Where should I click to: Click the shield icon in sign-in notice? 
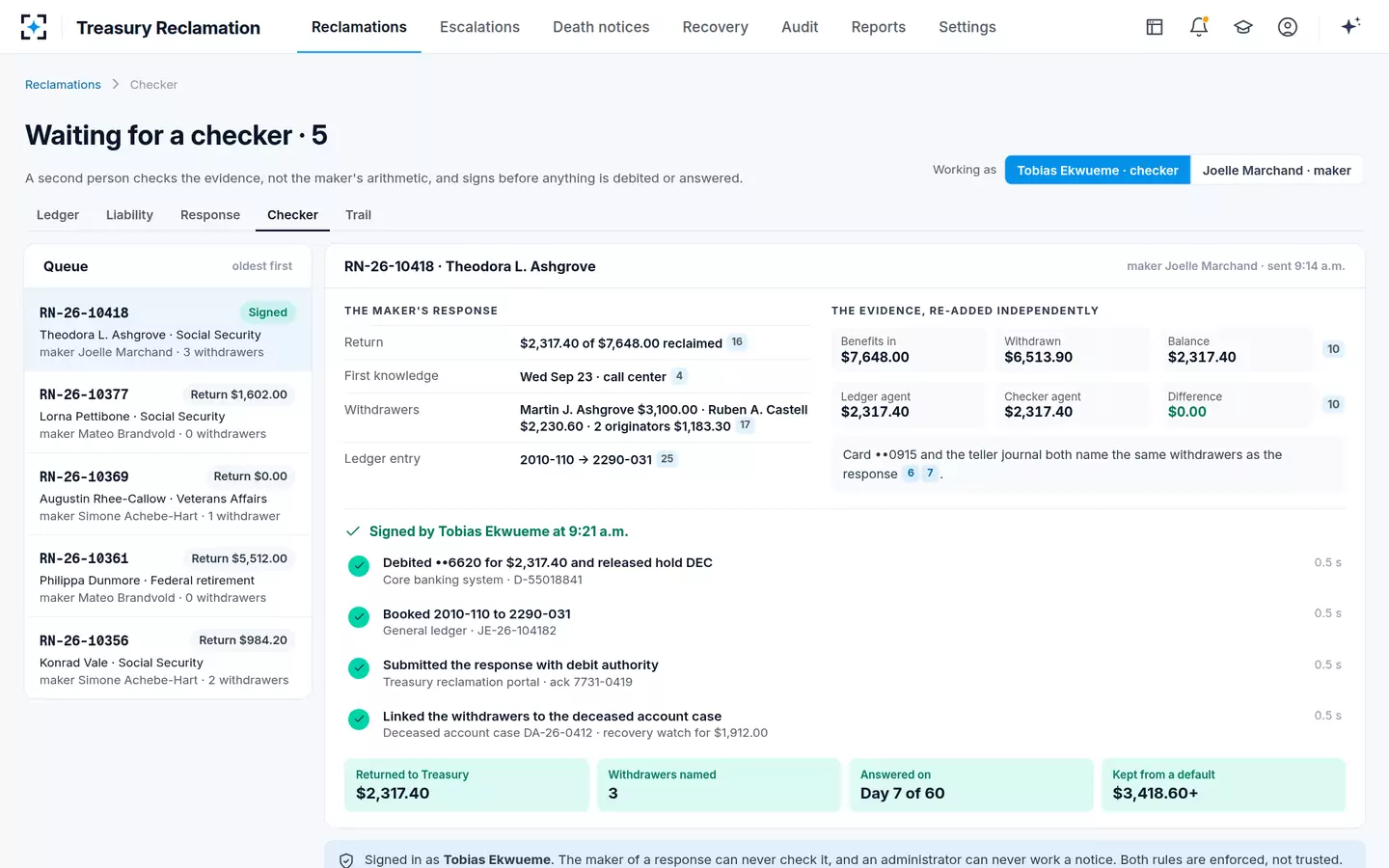[346, 860]
